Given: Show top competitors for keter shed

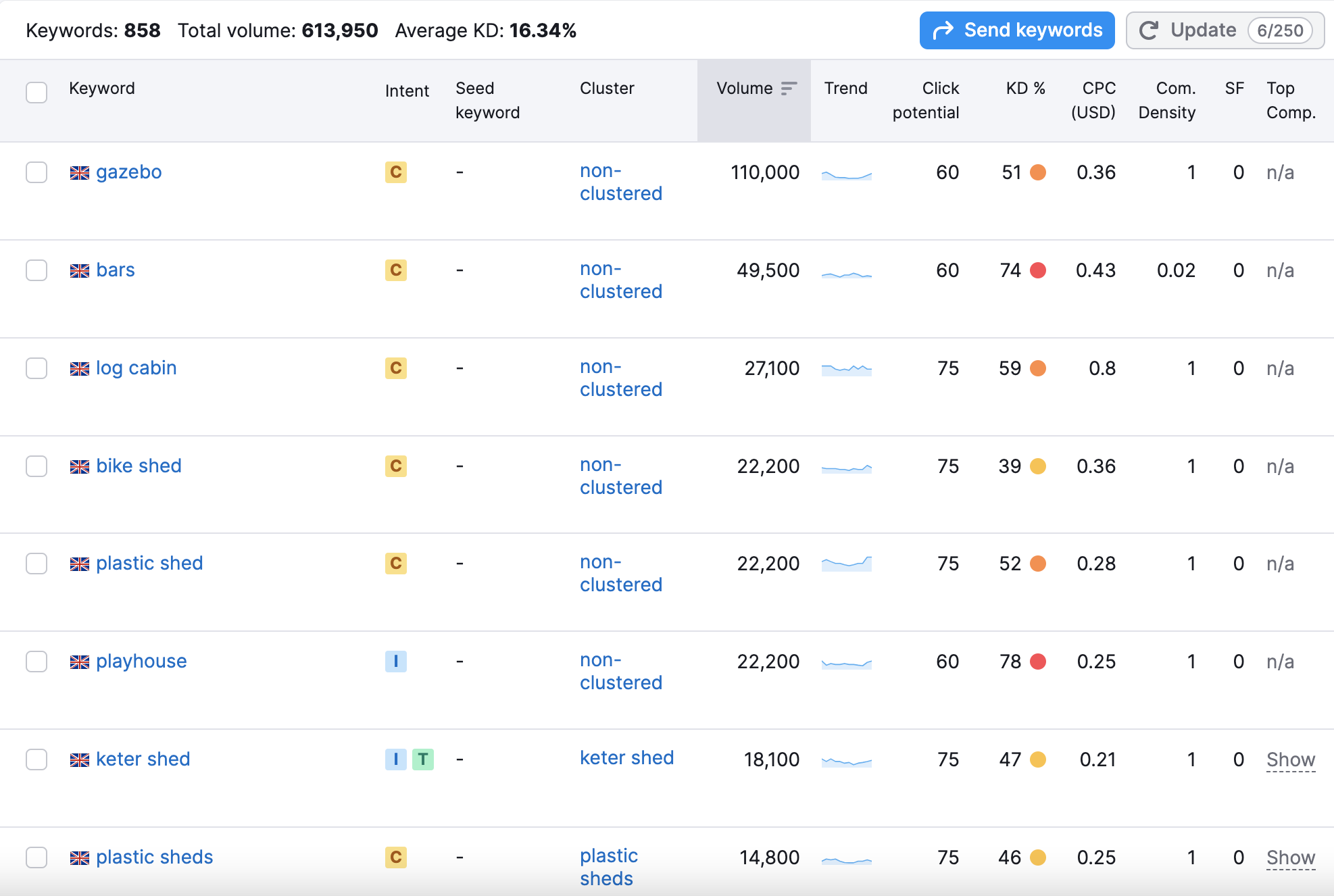Looking at the screenshot, I should pyautogui.click(x=1291, y=760).
